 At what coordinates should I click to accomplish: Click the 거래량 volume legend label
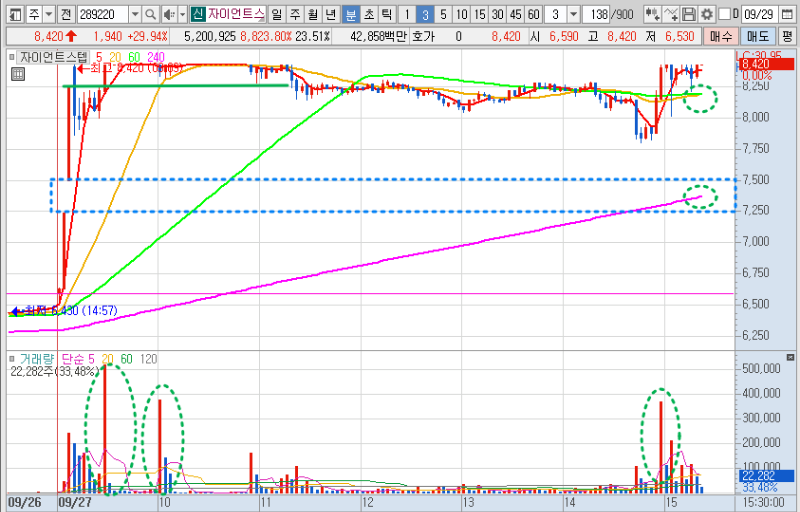(37, 359)
